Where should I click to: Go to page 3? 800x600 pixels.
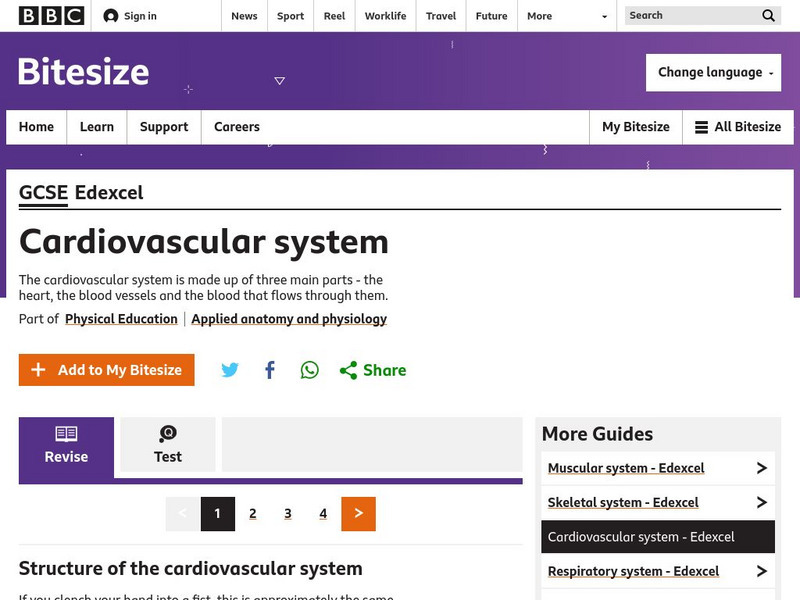(x=288, y=514)
